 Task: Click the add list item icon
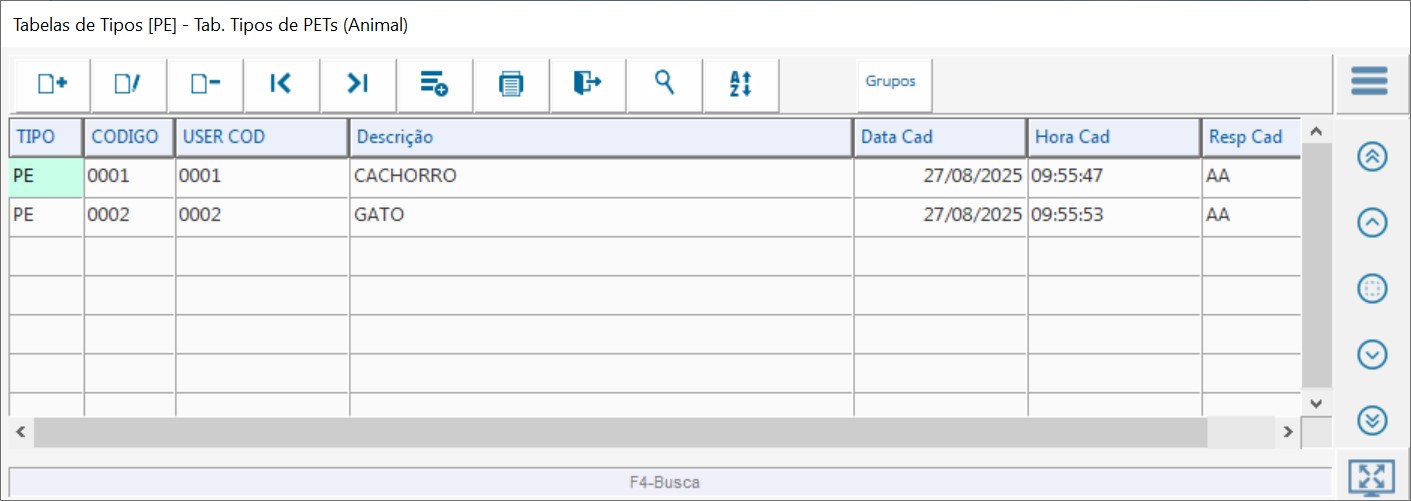tap(434, 84)
